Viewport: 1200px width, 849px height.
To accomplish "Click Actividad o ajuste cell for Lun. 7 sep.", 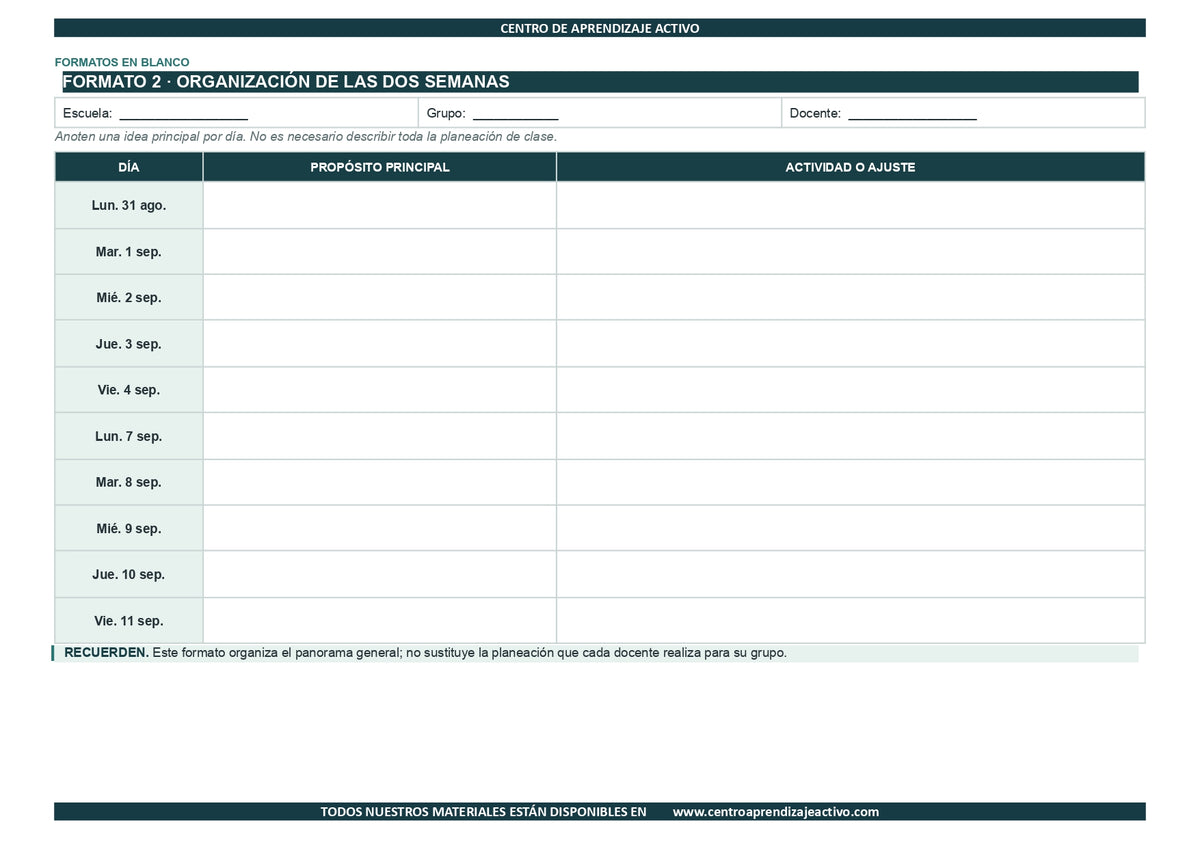I will pos(851,436).
